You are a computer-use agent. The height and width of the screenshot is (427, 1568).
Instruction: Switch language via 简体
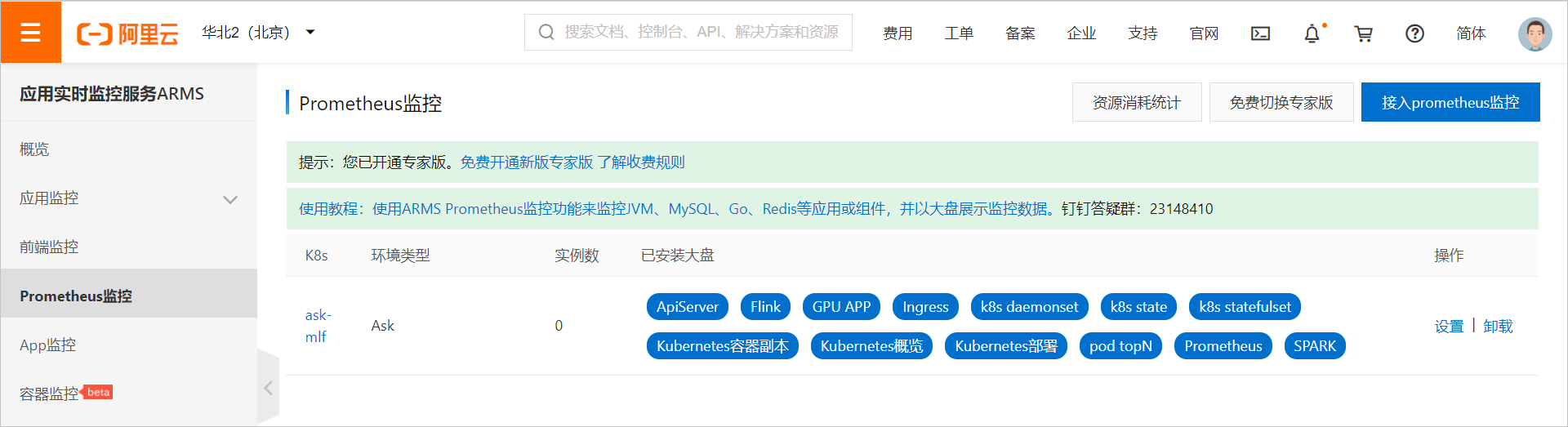click(1471, 33)
